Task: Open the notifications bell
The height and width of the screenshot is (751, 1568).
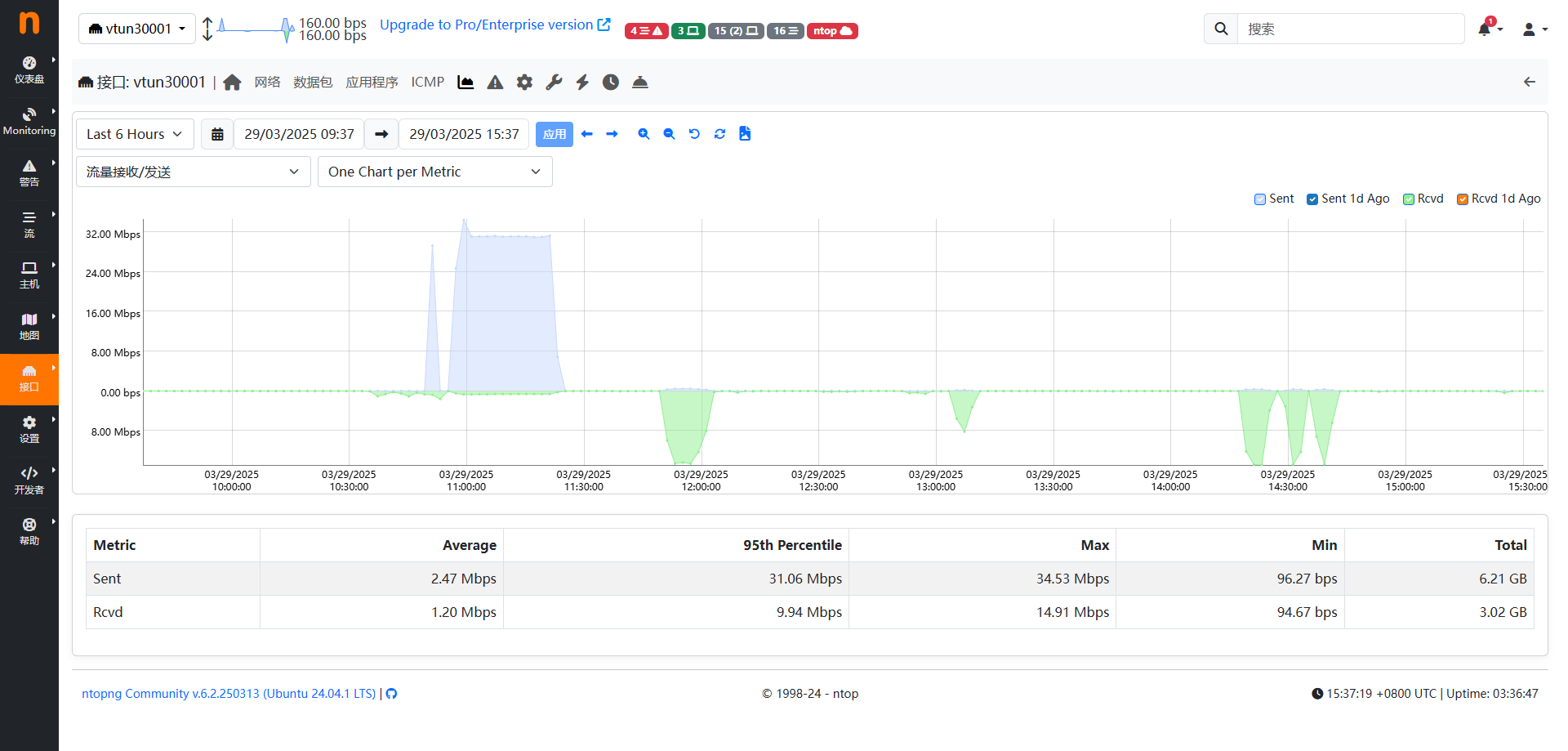Action: pos(1486,29)
